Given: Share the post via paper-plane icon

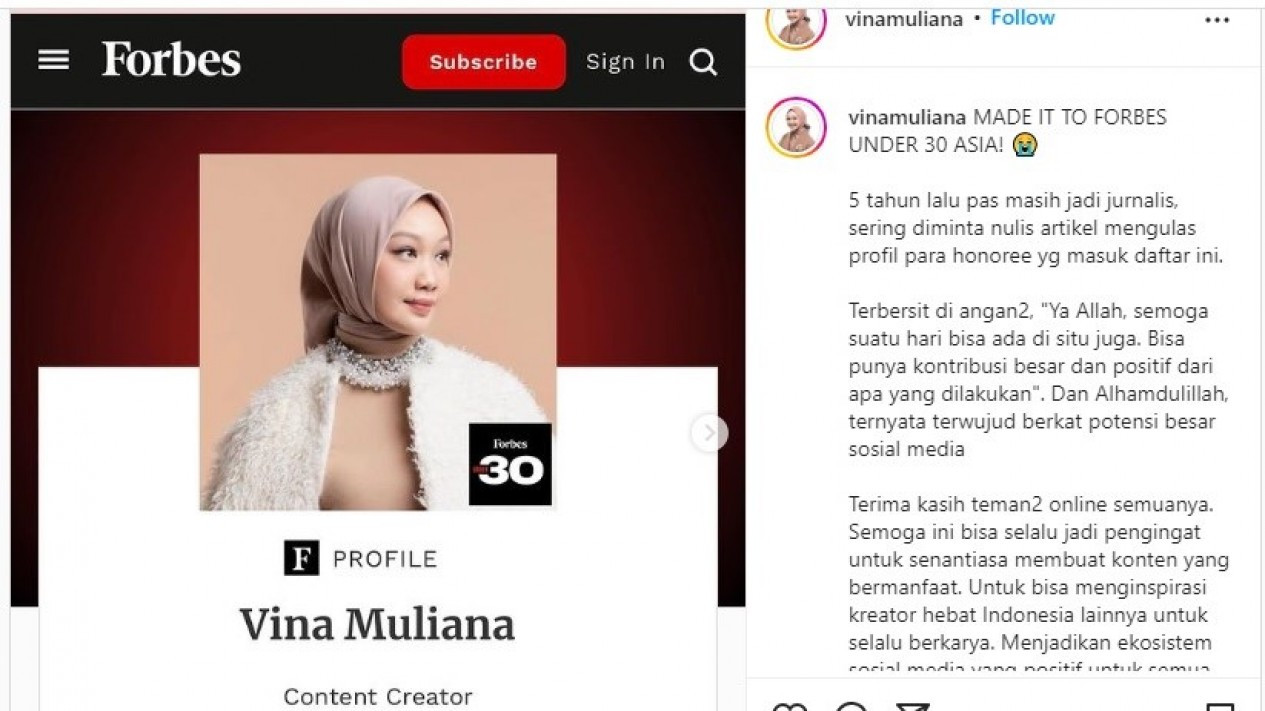Looking at the screenshot, I should click(x=912, y=707).
